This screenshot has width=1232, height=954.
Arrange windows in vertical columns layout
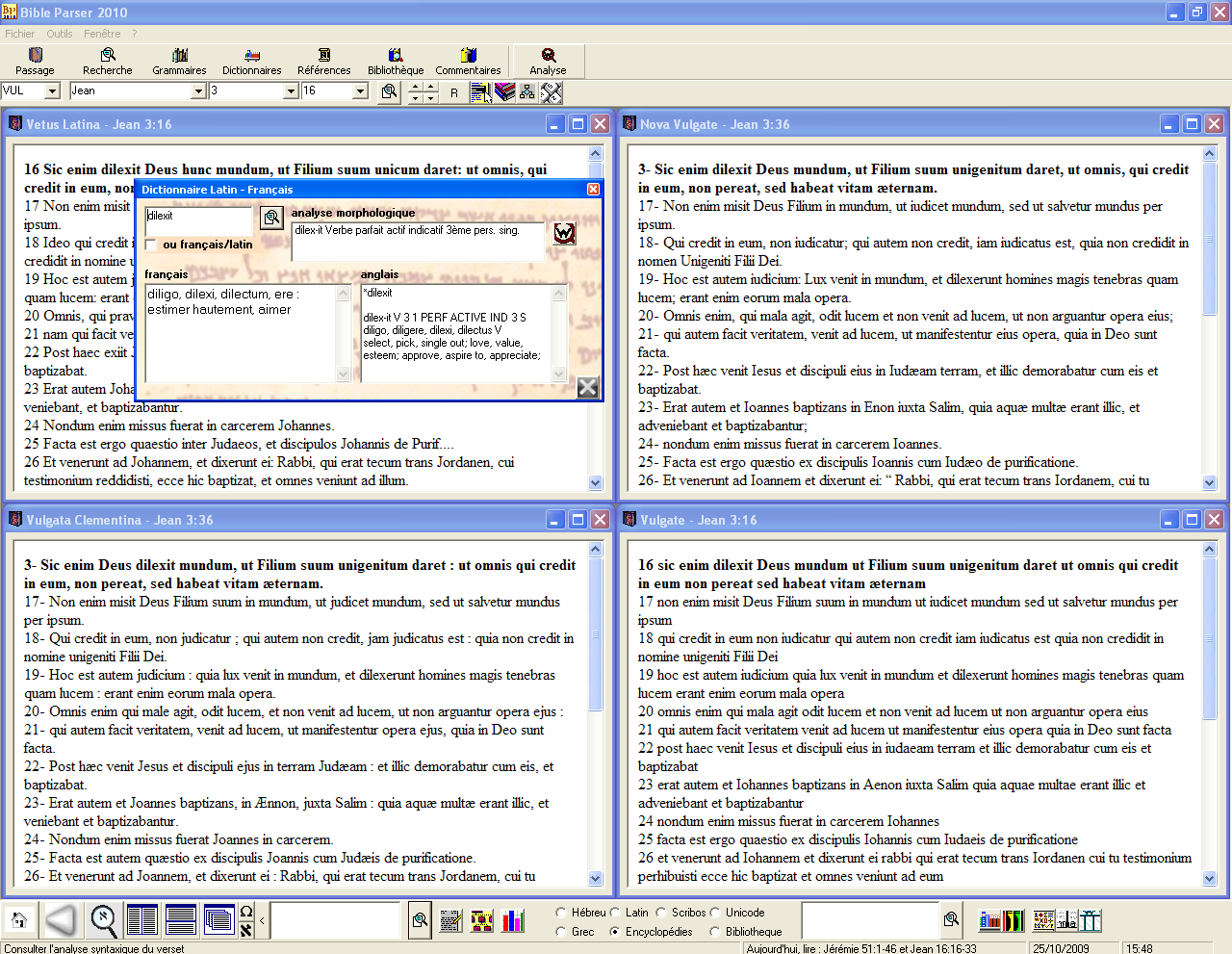click(141, 920)
